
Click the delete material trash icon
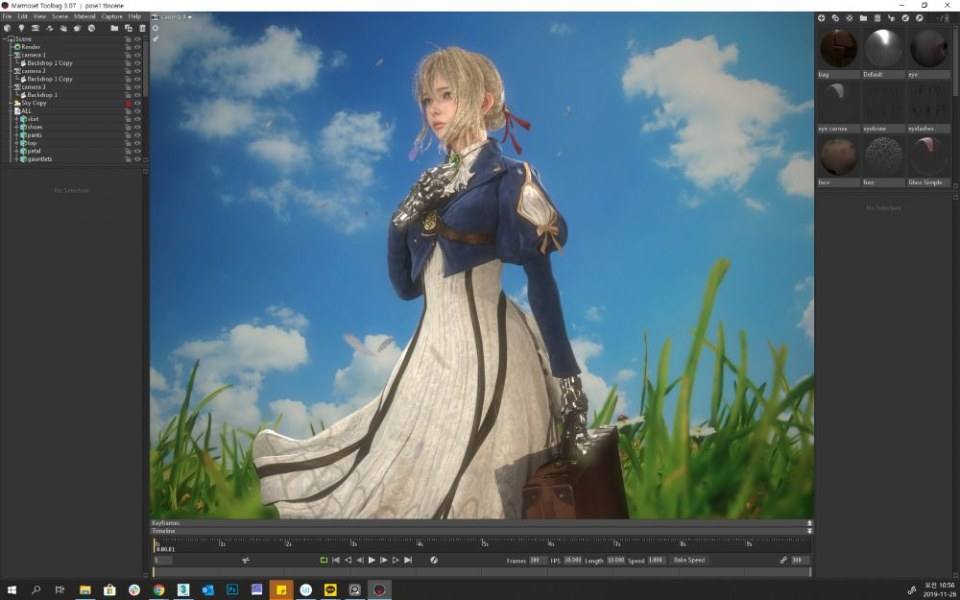coord(877,18)
